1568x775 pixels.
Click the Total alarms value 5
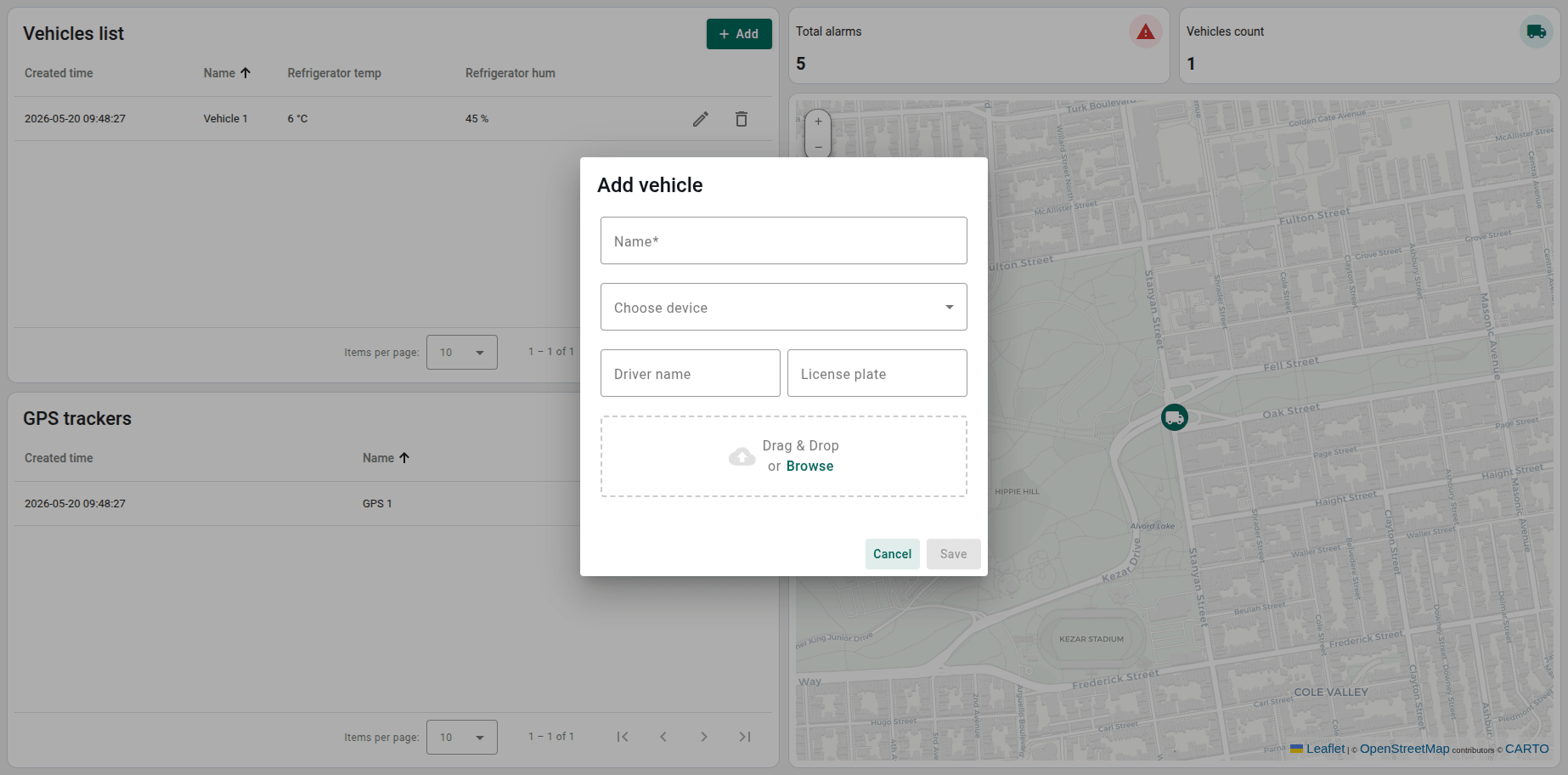click(x=801, y=64)
